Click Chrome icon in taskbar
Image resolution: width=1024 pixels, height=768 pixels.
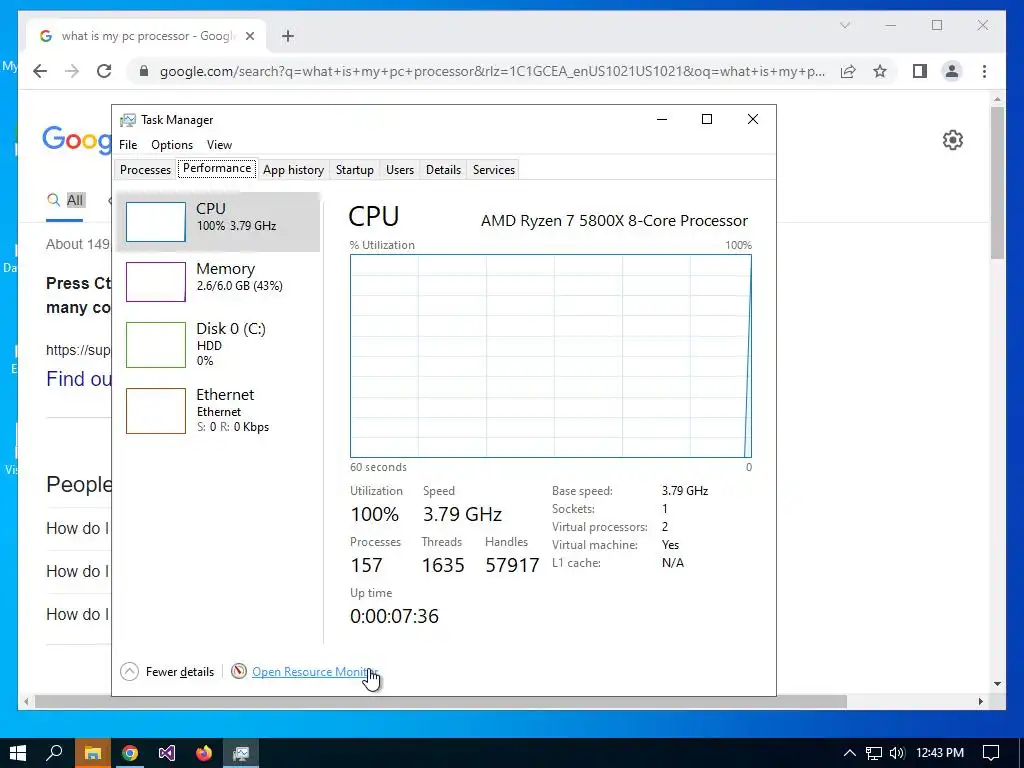pos(130,753)
